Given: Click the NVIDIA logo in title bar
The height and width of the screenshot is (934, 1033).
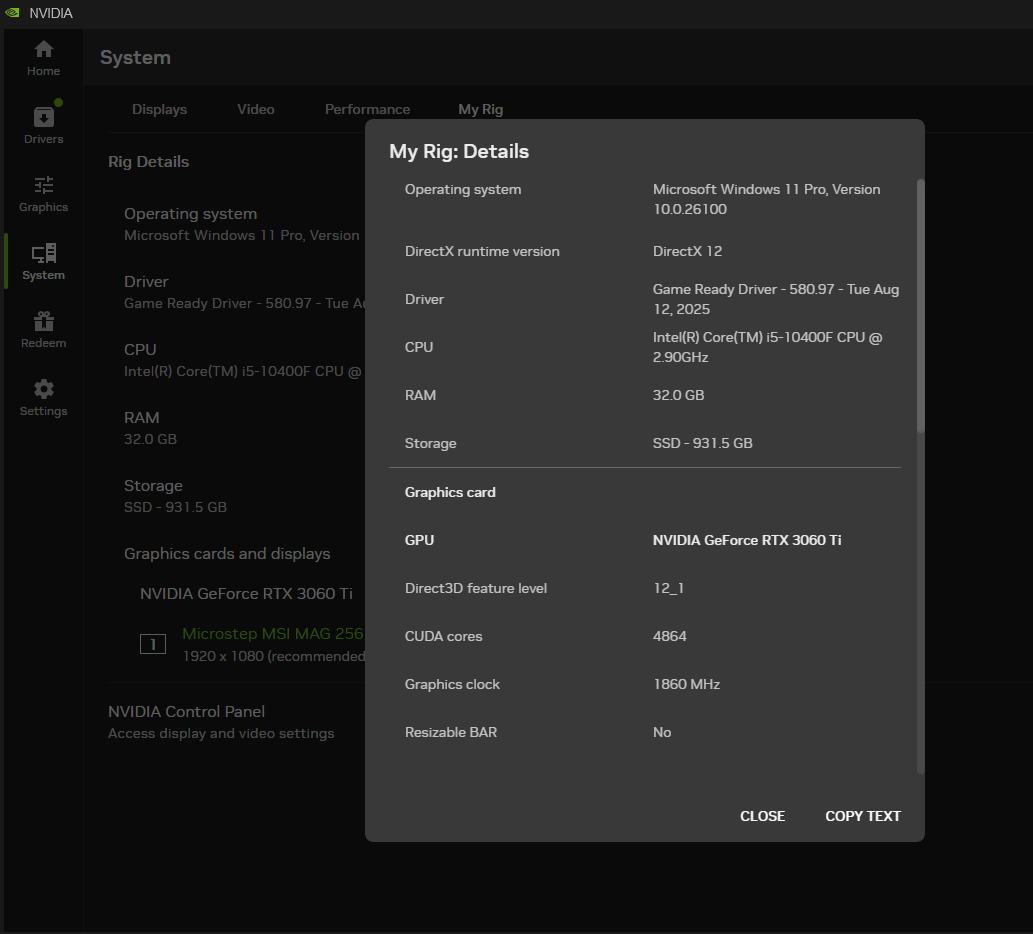Looking at the screenshot, I should pos(12,13).
